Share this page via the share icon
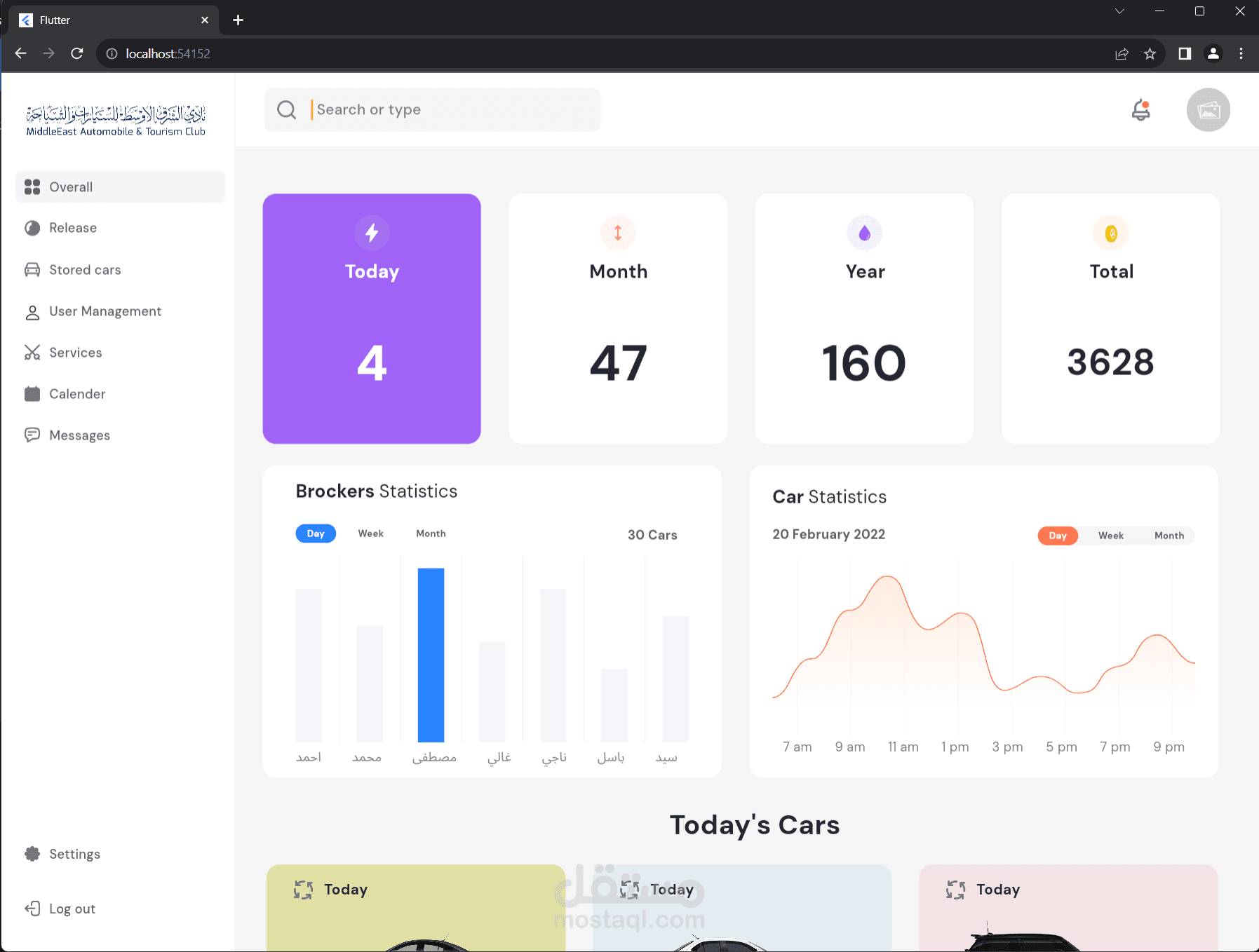The width and height of the screenshot is (1259, 952). (x=1122, y=53)
